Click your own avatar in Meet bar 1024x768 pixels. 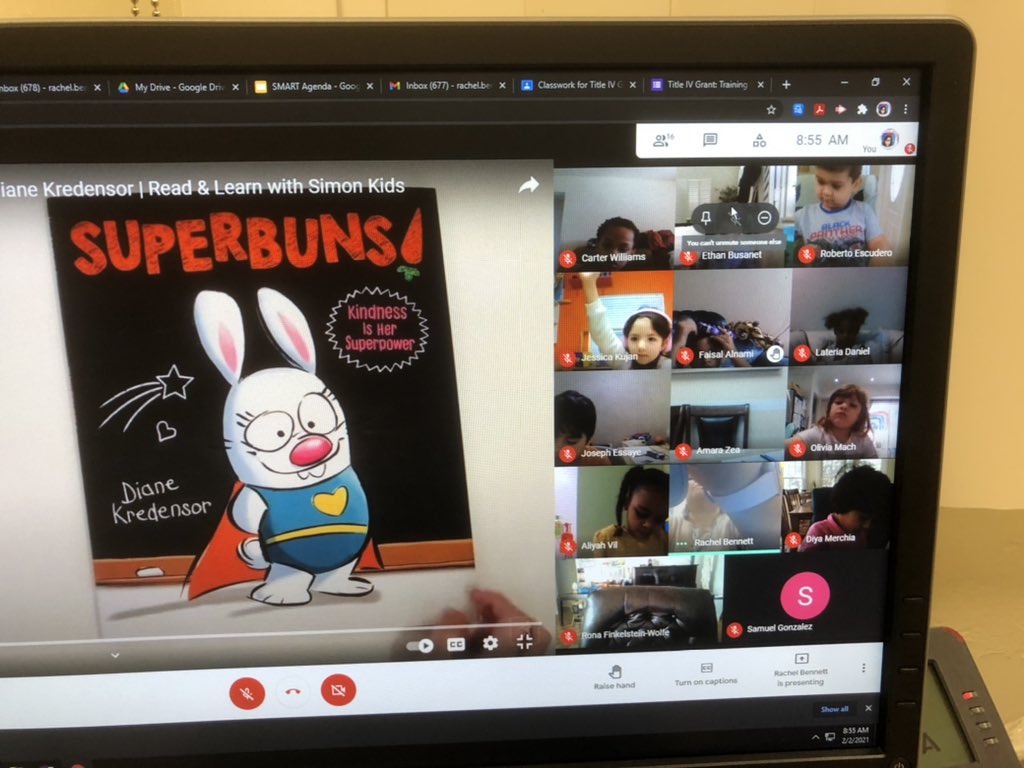pos(889,139)
